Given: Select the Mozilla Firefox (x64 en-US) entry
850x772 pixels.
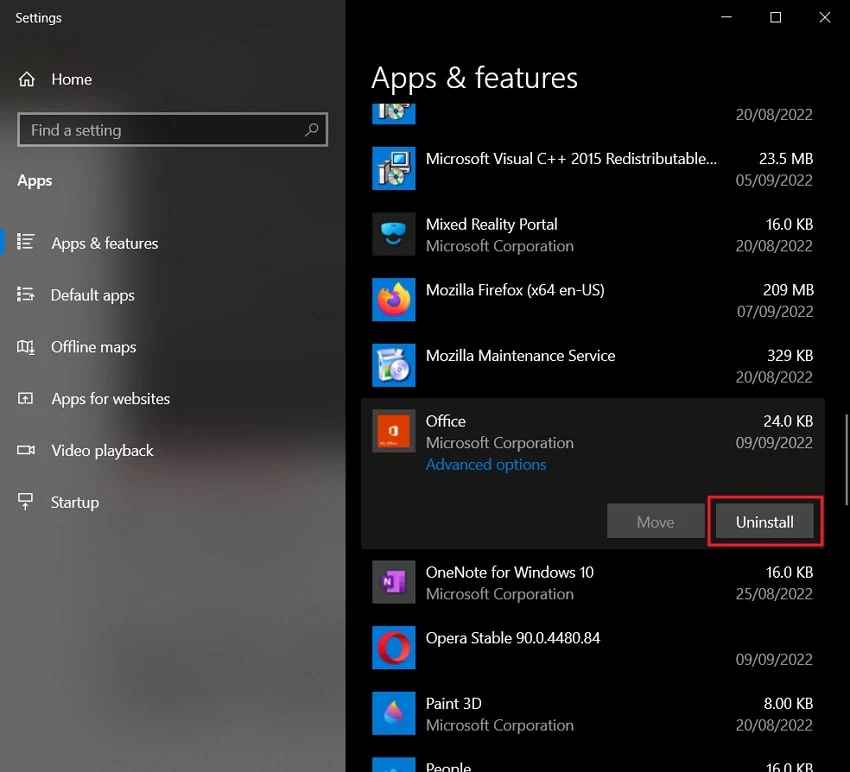Looking at the screenshot, I should tap(593, 300).
